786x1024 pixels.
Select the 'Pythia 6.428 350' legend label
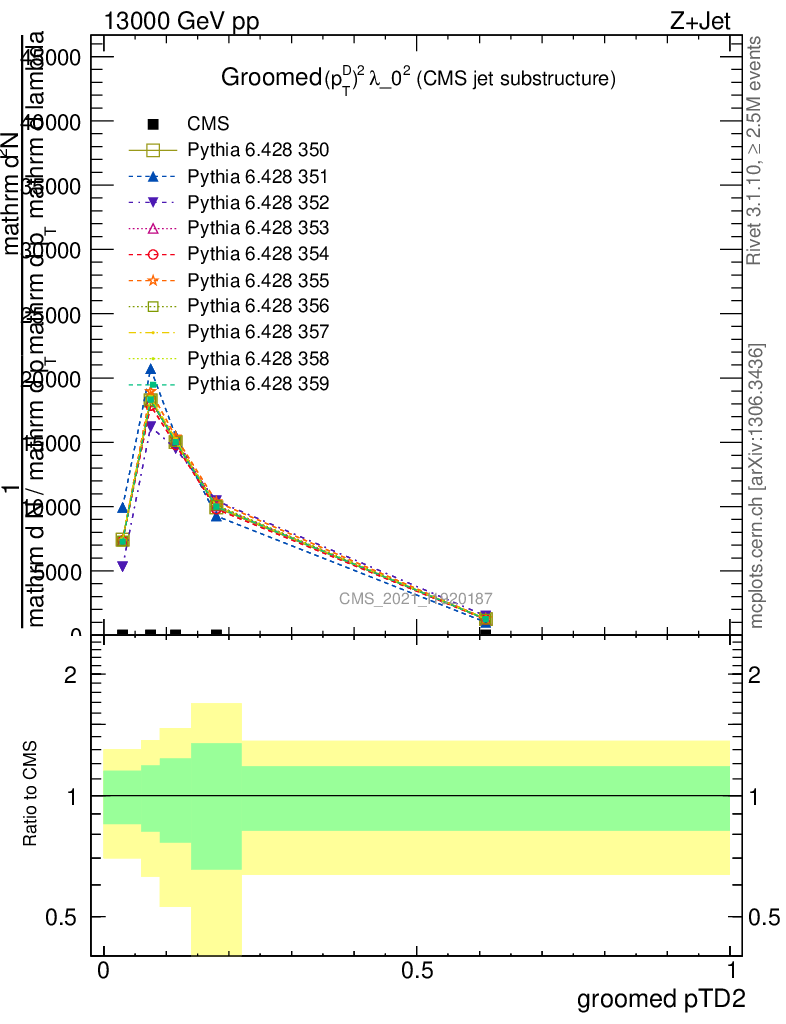click(258, 150)
